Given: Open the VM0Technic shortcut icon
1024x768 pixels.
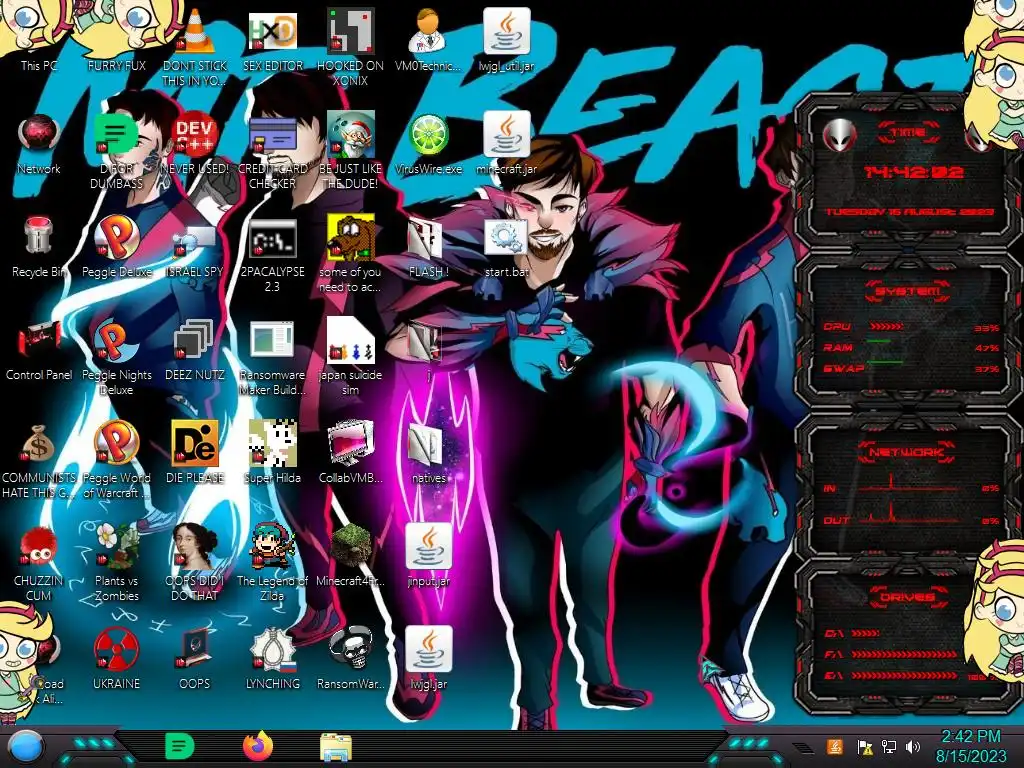Looking at the screenshot, I should (428, 31).
